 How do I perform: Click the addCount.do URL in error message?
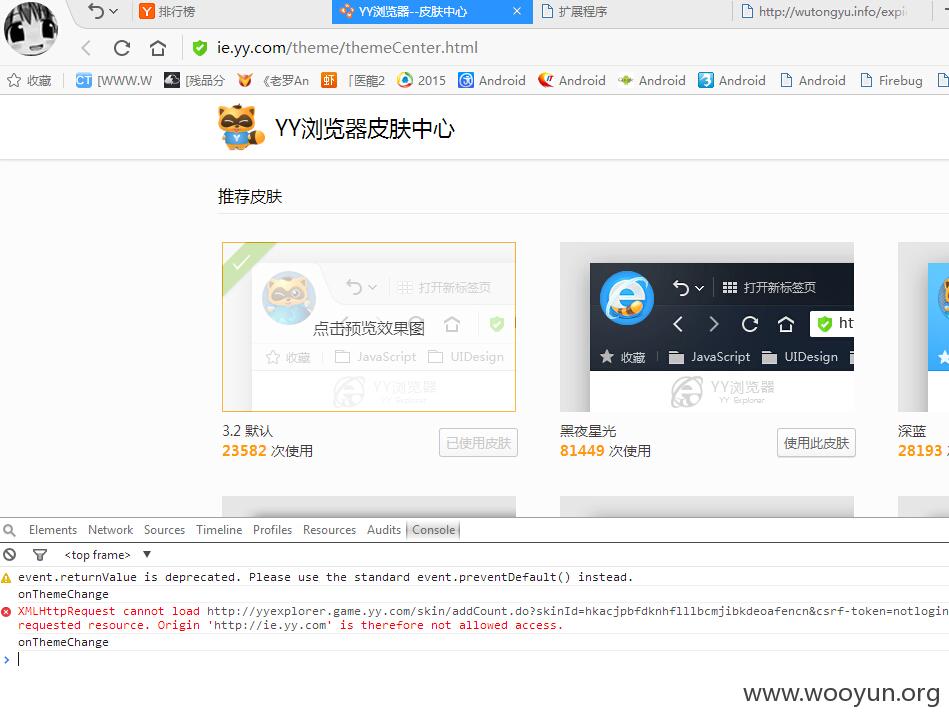[x=577, y=611]
